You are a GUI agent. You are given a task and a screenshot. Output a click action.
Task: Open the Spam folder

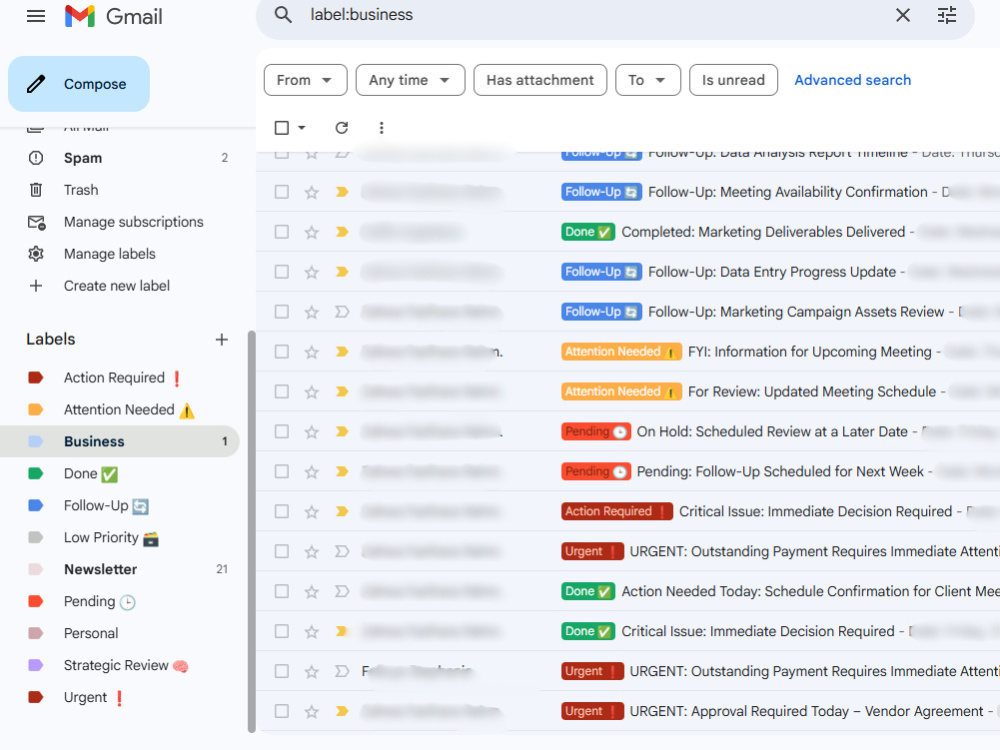coord(120,158)
